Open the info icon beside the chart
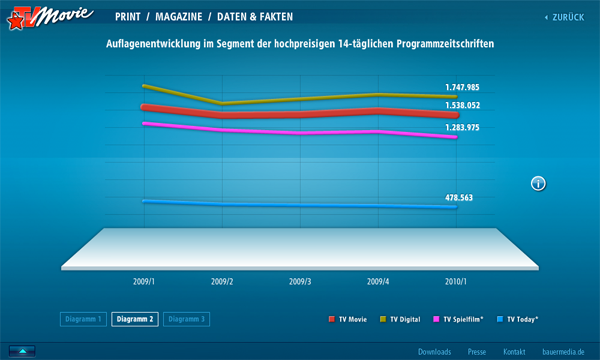Screen dimensions: 600x360 [x=538, y=183]
